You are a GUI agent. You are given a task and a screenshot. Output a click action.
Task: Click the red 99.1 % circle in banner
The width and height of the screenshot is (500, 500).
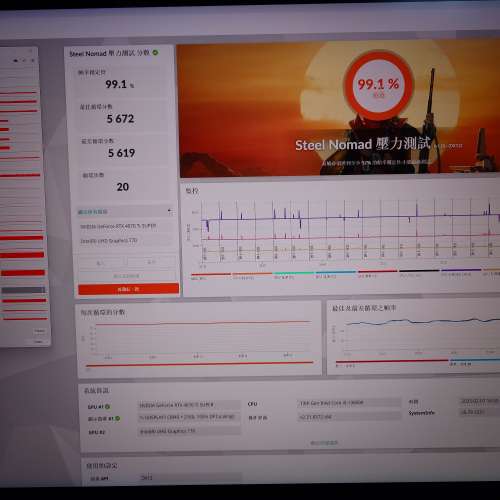click(x=378, y=85)
